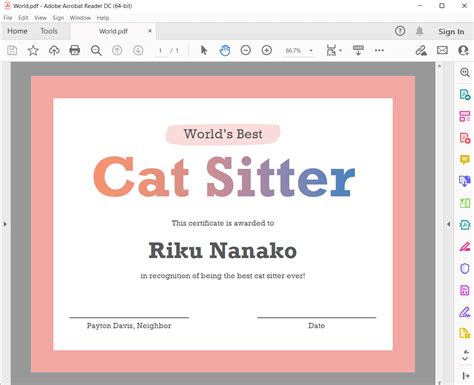474x385 pixels.
Task: Send file by email envelope icon
Action: [442, 50]
